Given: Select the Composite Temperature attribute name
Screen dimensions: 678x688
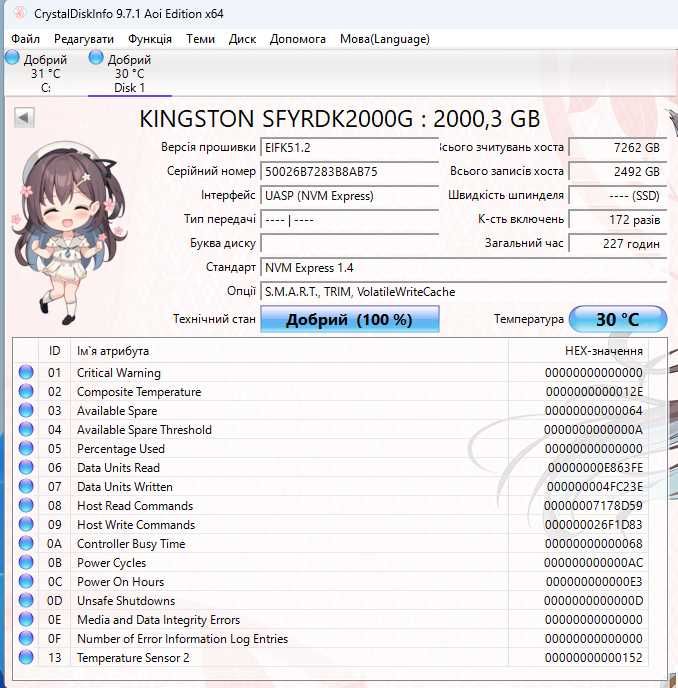Looking at the screenshot, I should tap(139, 391).
